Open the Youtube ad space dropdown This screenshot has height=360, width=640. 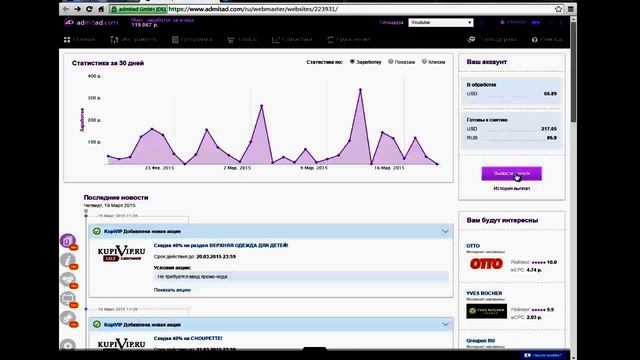[440, 22]
